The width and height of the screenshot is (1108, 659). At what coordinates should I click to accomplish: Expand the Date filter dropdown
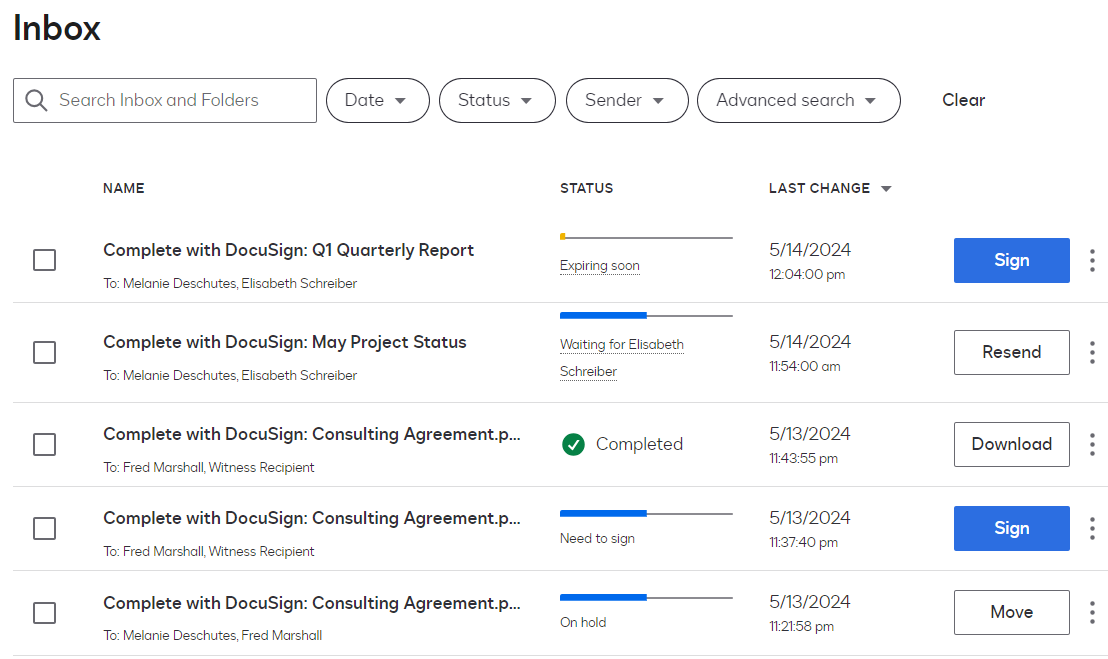click(377, 101)
